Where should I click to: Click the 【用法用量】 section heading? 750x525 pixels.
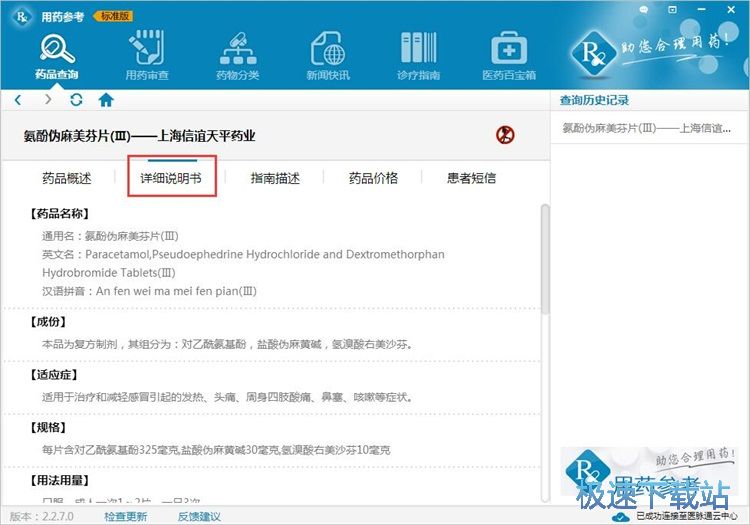59,481
